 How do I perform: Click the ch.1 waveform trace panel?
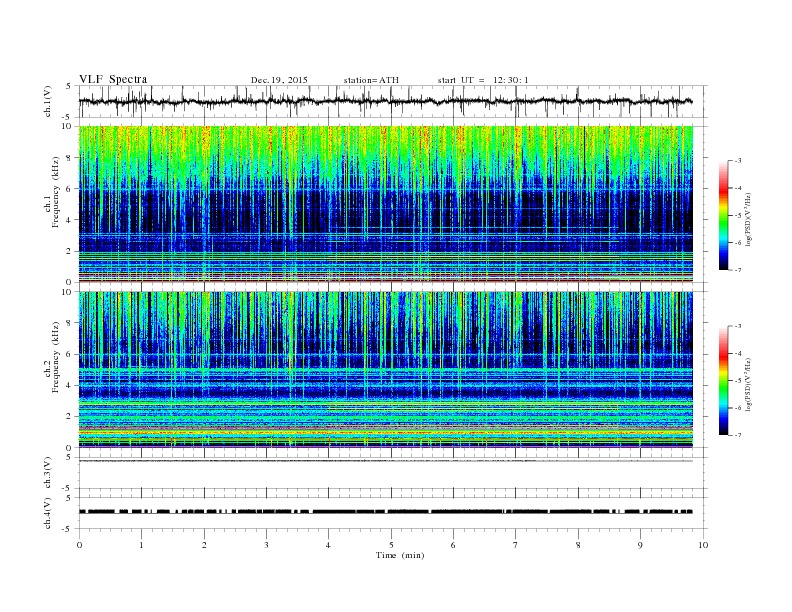click(393, 101)
